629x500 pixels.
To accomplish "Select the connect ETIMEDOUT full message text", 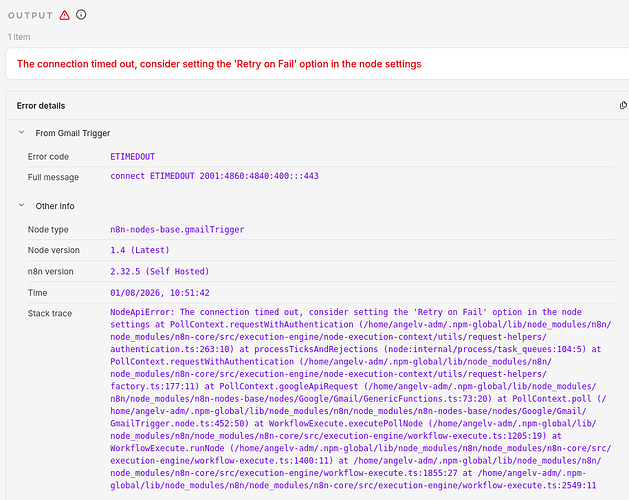I will click(214, 176).
